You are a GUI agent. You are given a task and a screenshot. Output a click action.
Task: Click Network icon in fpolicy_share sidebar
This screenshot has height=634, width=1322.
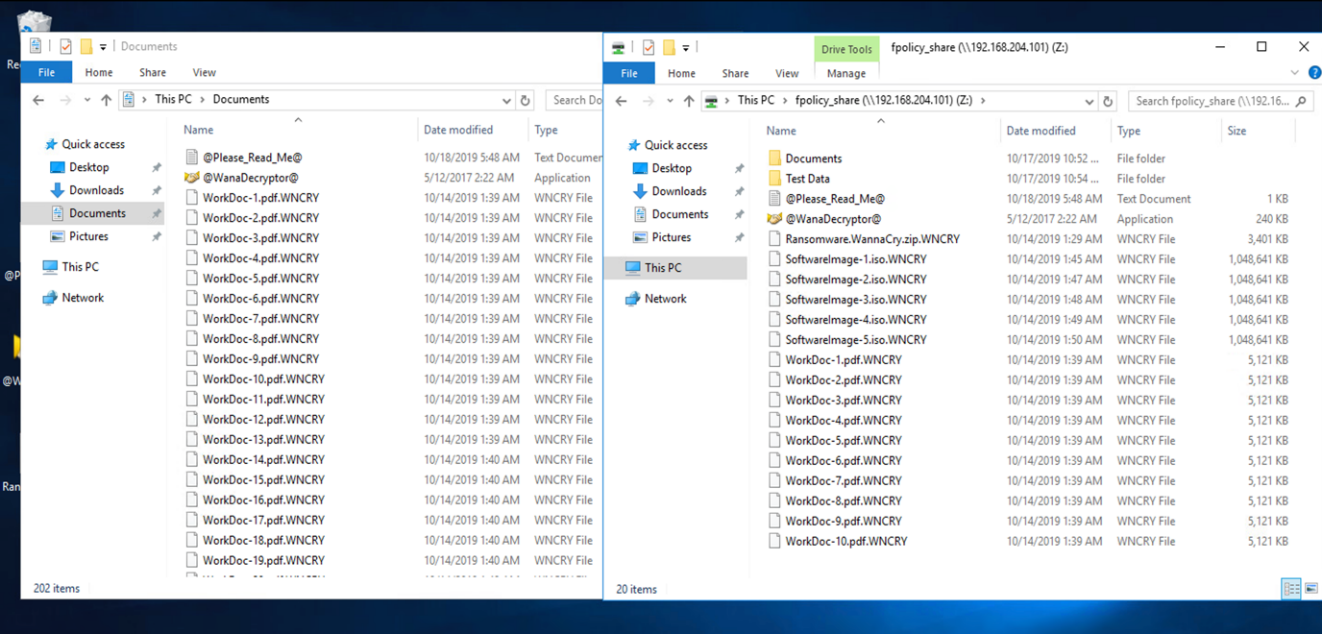(632, 298)
